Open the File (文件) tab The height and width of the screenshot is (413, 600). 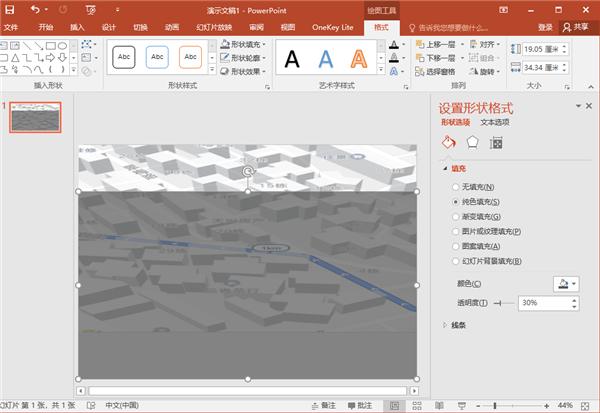(x=11, y=27)
